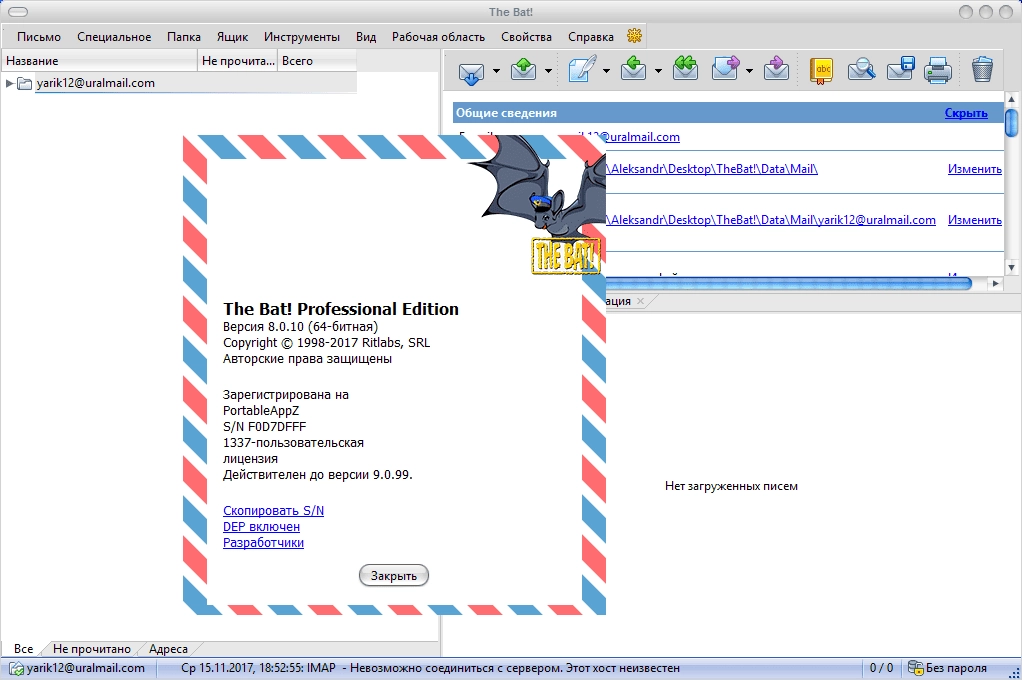Open the Свойства menu
Image resolution: width=1022 pixels, height=680 pixels.
coord(526,37)
